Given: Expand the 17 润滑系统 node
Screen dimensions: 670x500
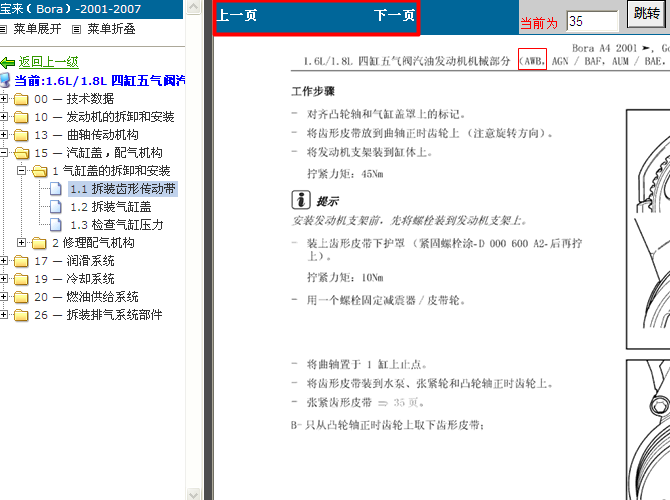Looking at the screenshot, I should coord(3,261).
